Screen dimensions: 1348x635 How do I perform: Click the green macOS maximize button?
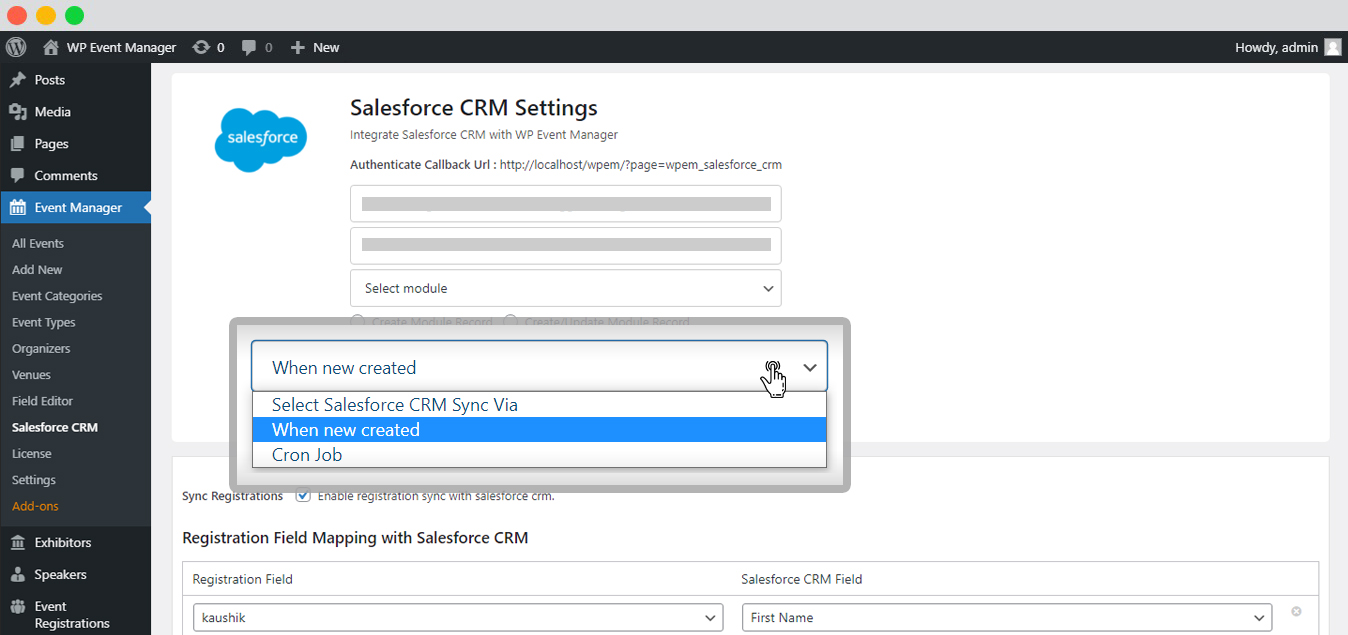point(74,15)
